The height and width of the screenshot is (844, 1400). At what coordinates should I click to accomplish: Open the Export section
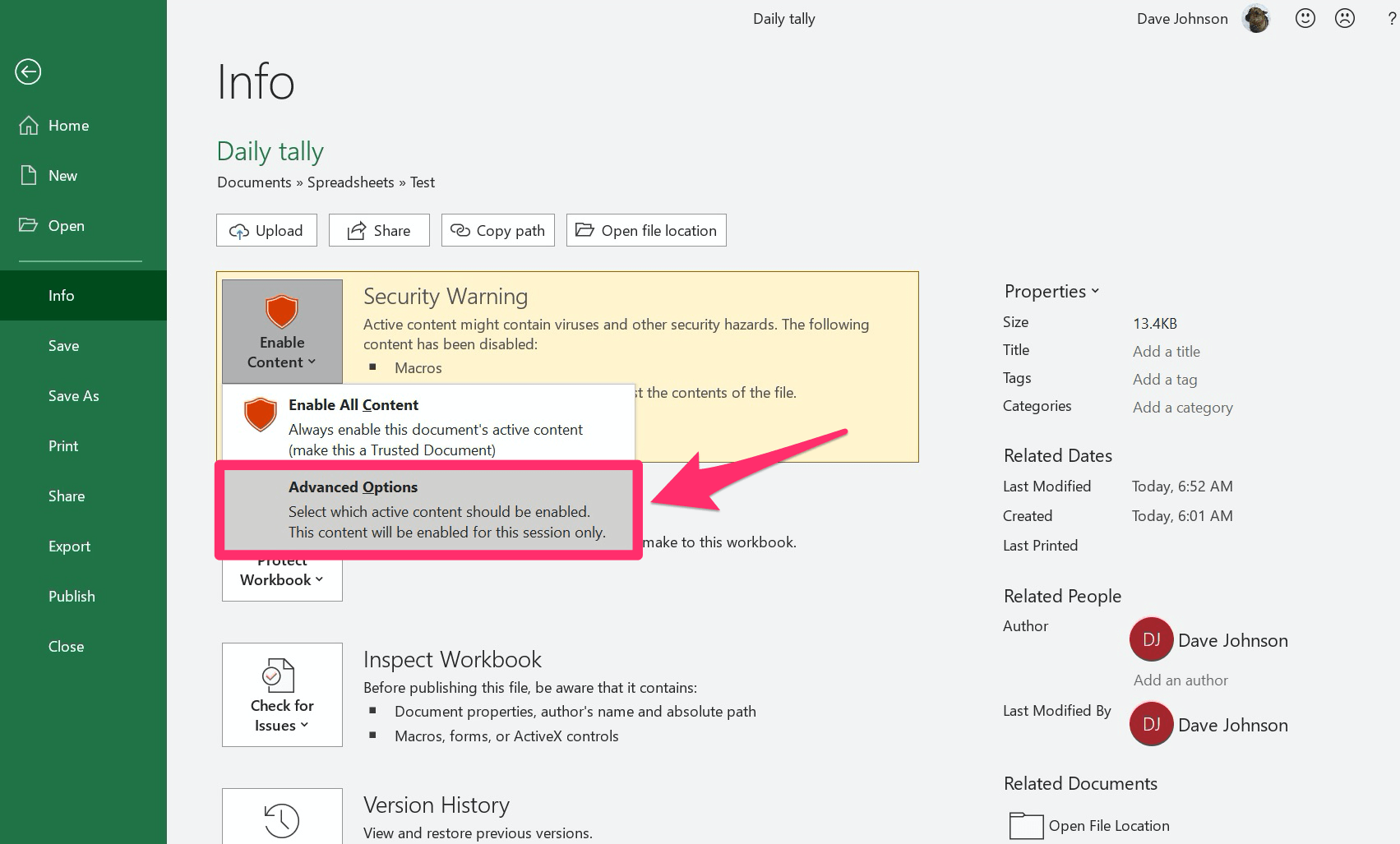[x=69, y=546]
